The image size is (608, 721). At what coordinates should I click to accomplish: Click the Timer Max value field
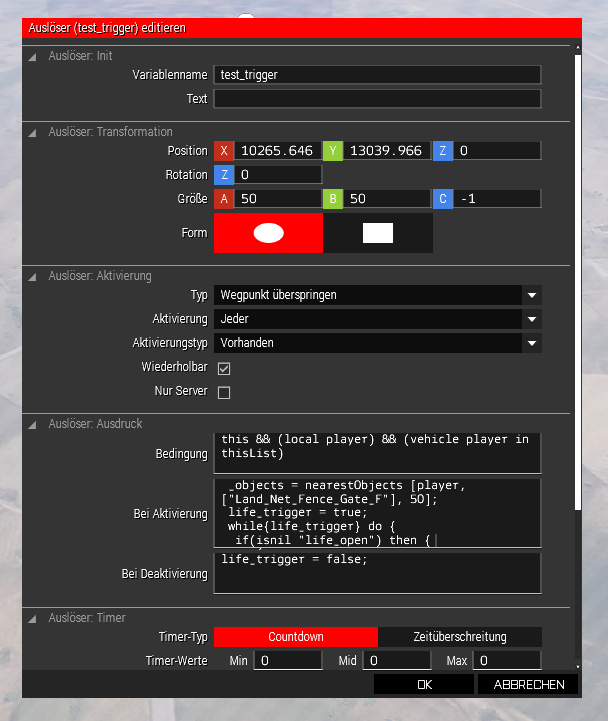click(x=507, y=661)
